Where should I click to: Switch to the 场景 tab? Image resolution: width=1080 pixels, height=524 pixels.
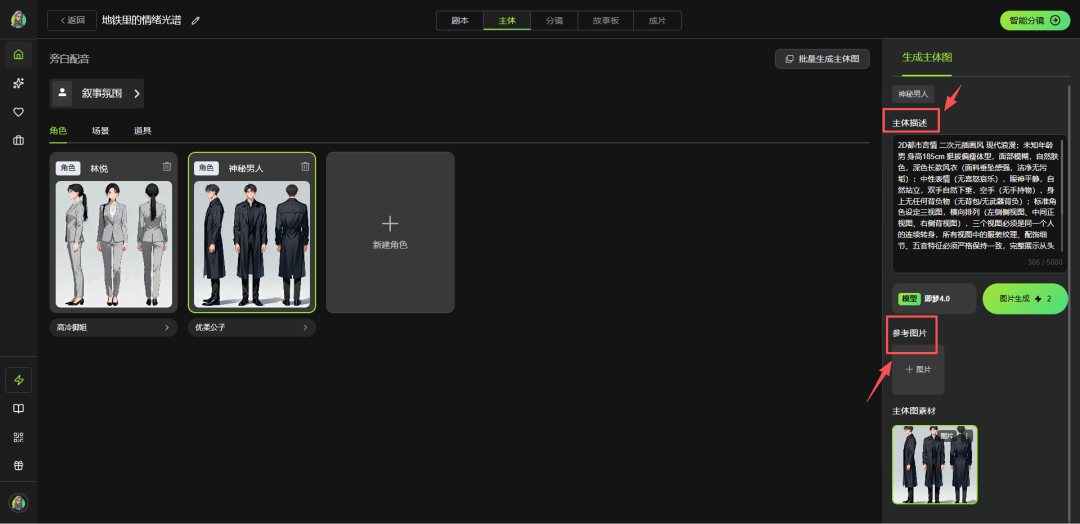[x=101, y=131]
